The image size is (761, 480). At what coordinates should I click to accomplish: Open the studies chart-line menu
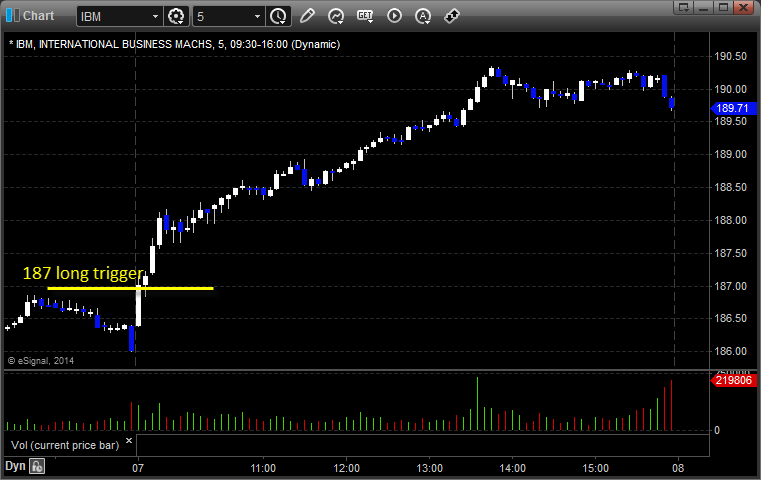click(x=336, y=16)
